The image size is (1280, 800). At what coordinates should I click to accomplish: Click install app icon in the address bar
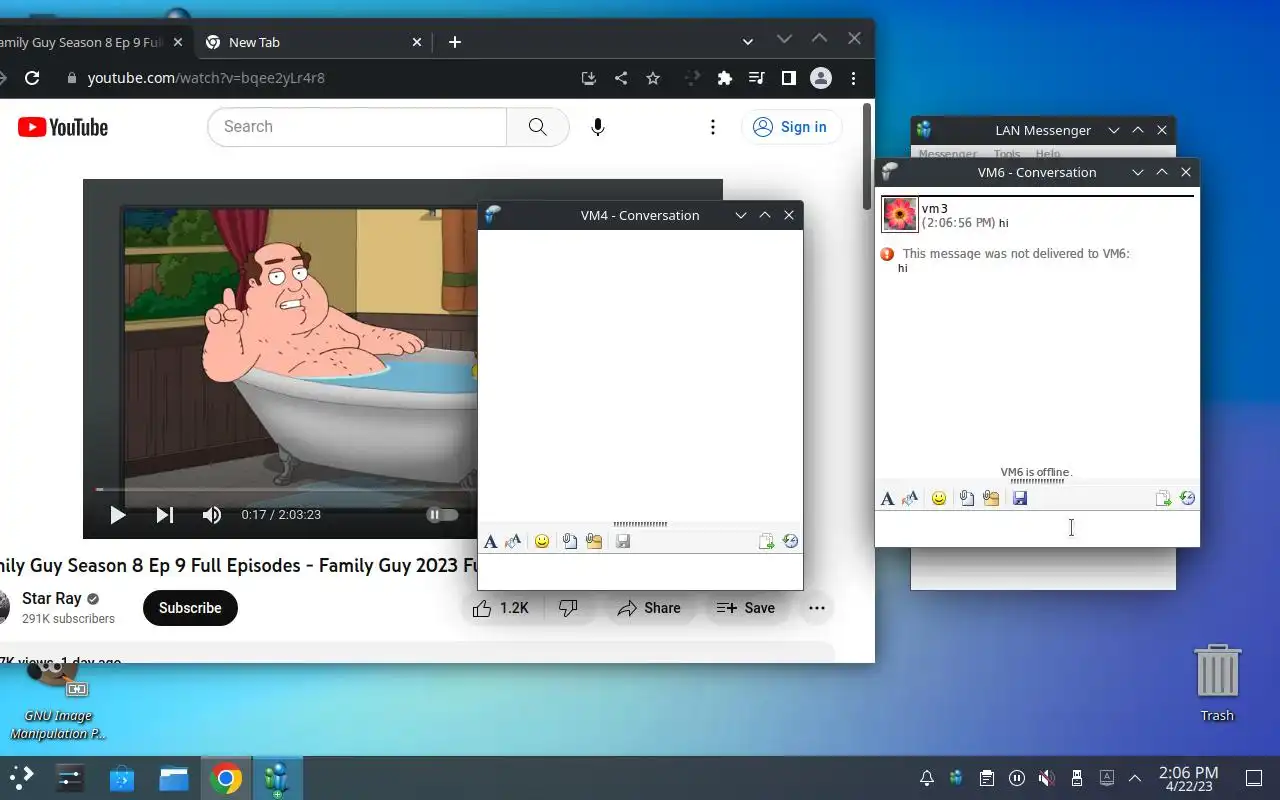click(589, 78)
